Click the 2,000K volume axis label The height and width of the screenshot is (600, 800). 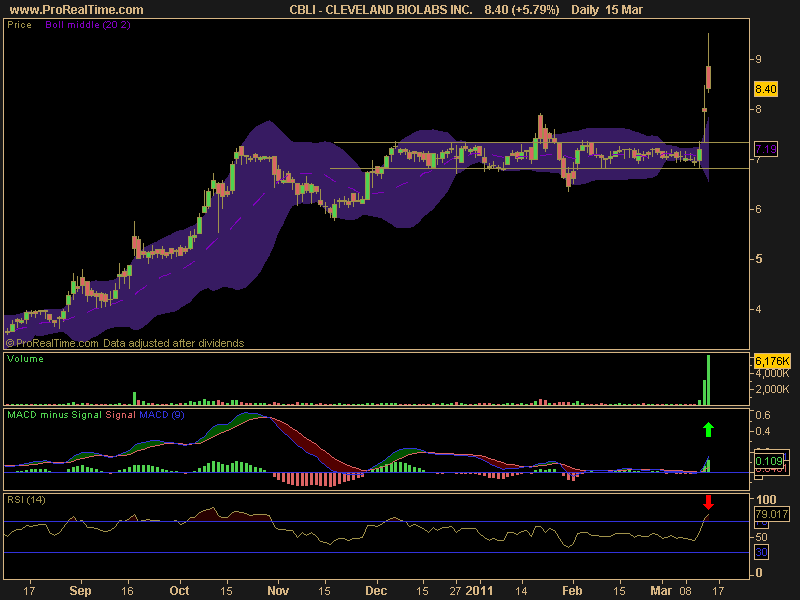tap(772, 389)
